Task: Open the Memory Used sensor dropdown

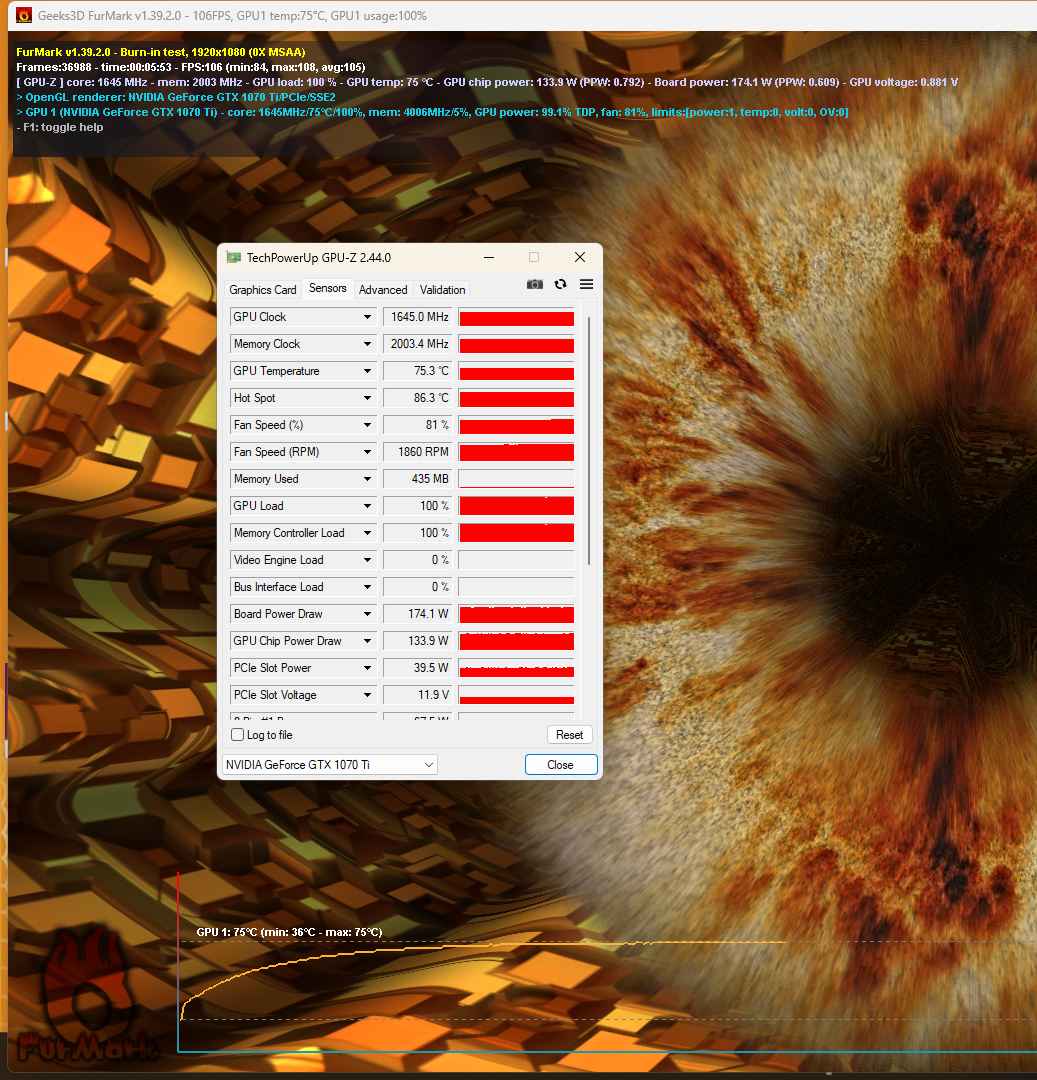Action: tap(367, 479)
